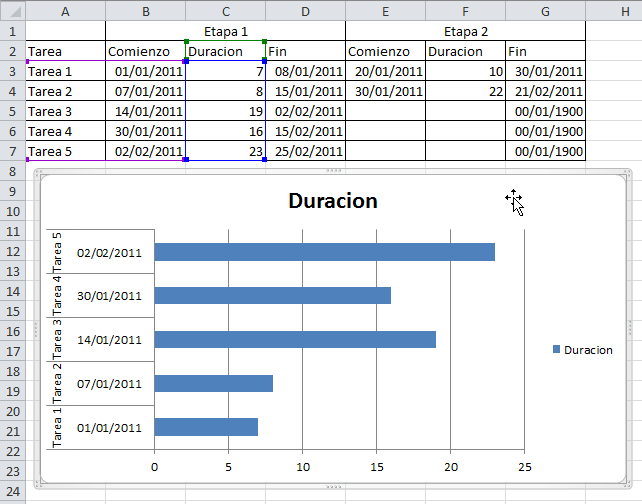Click the chart axis label 14/01/2011
The width and height of the screenshot is (642, 504).
(x=109, y=340)
